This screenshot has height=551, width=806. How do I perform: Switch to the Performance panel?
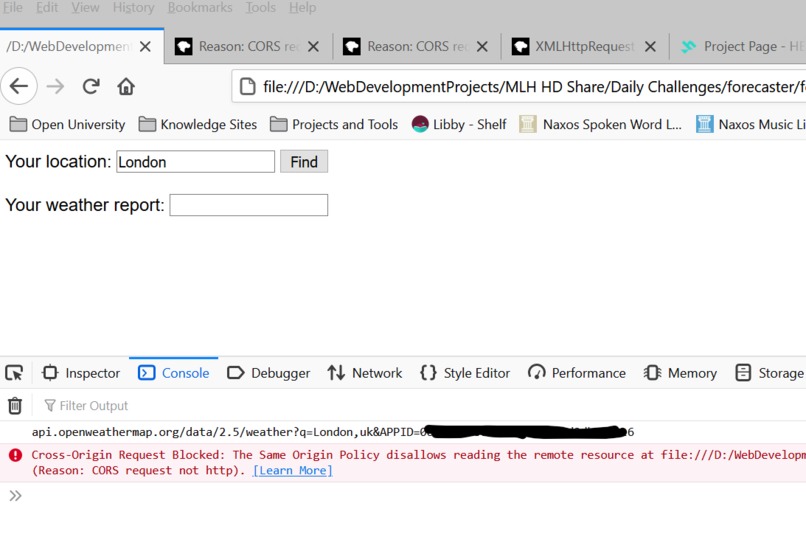coord(577,373)
